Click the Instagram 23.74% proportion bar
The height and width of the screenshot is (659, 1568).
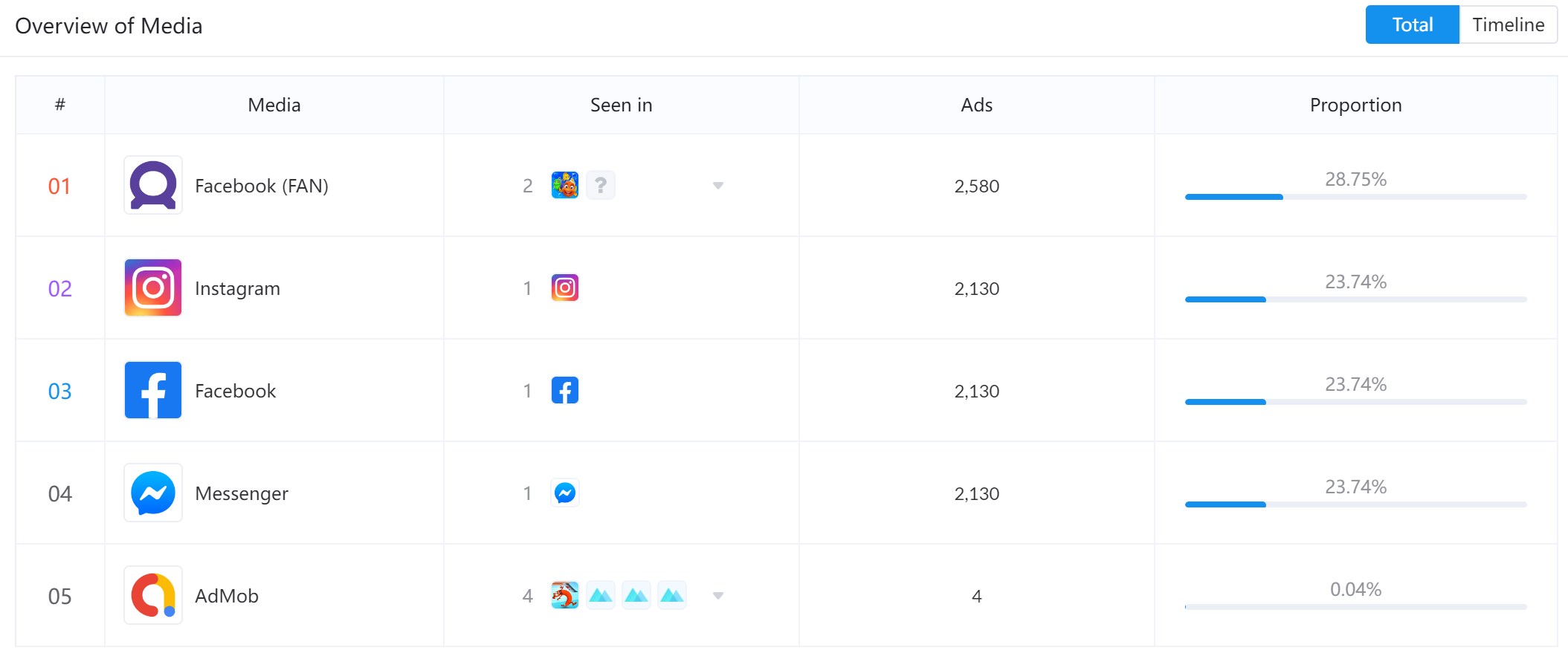(1356, 299)
